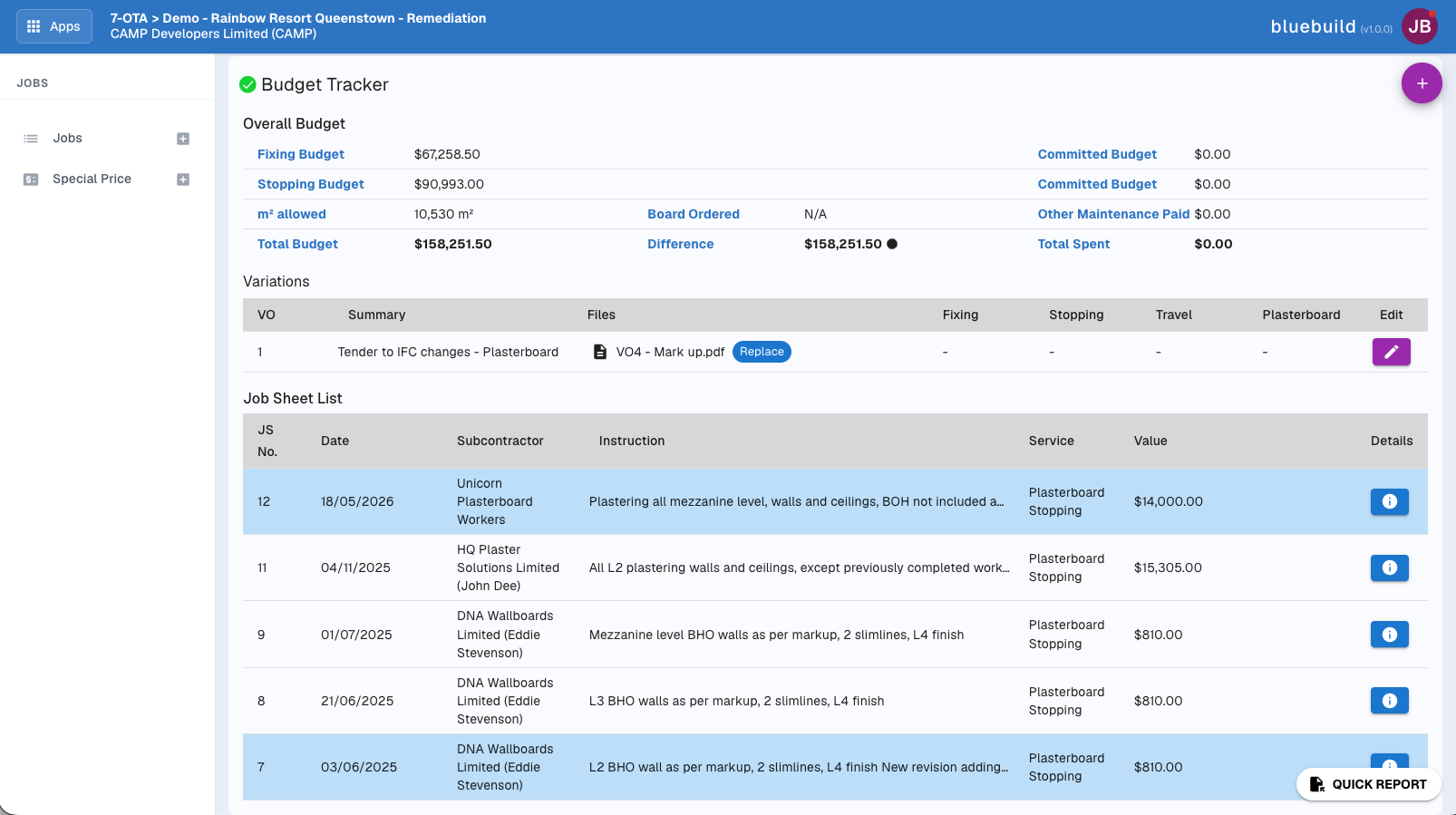Viewport: 1456px width, 815px height.
Task: Open details for job sheet 8
Action: [x=1390, y=701]
